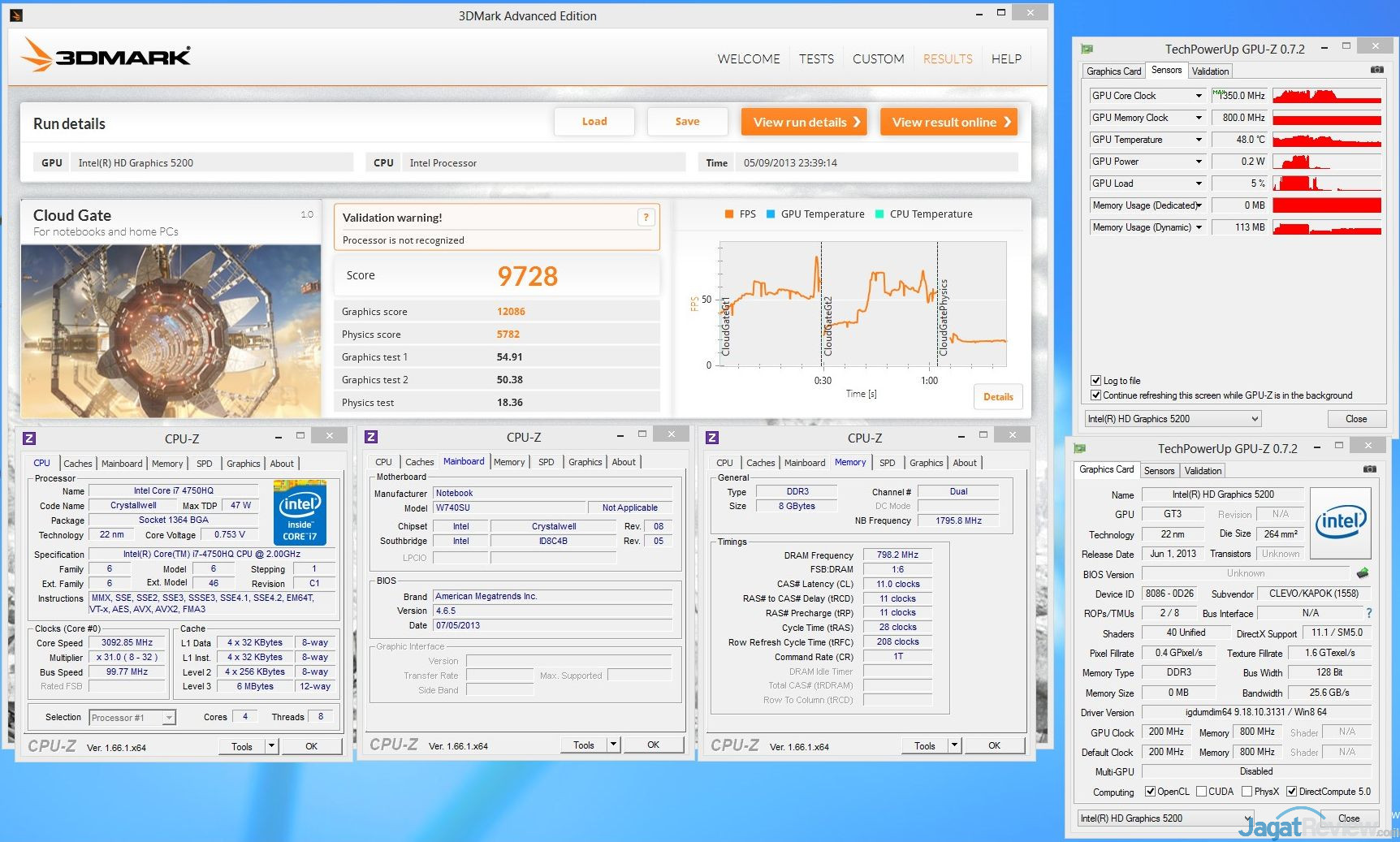Expand the Processor #1 selection dropdown
1400x842 pixels.
pyautogui.click(x=168, y=718)
